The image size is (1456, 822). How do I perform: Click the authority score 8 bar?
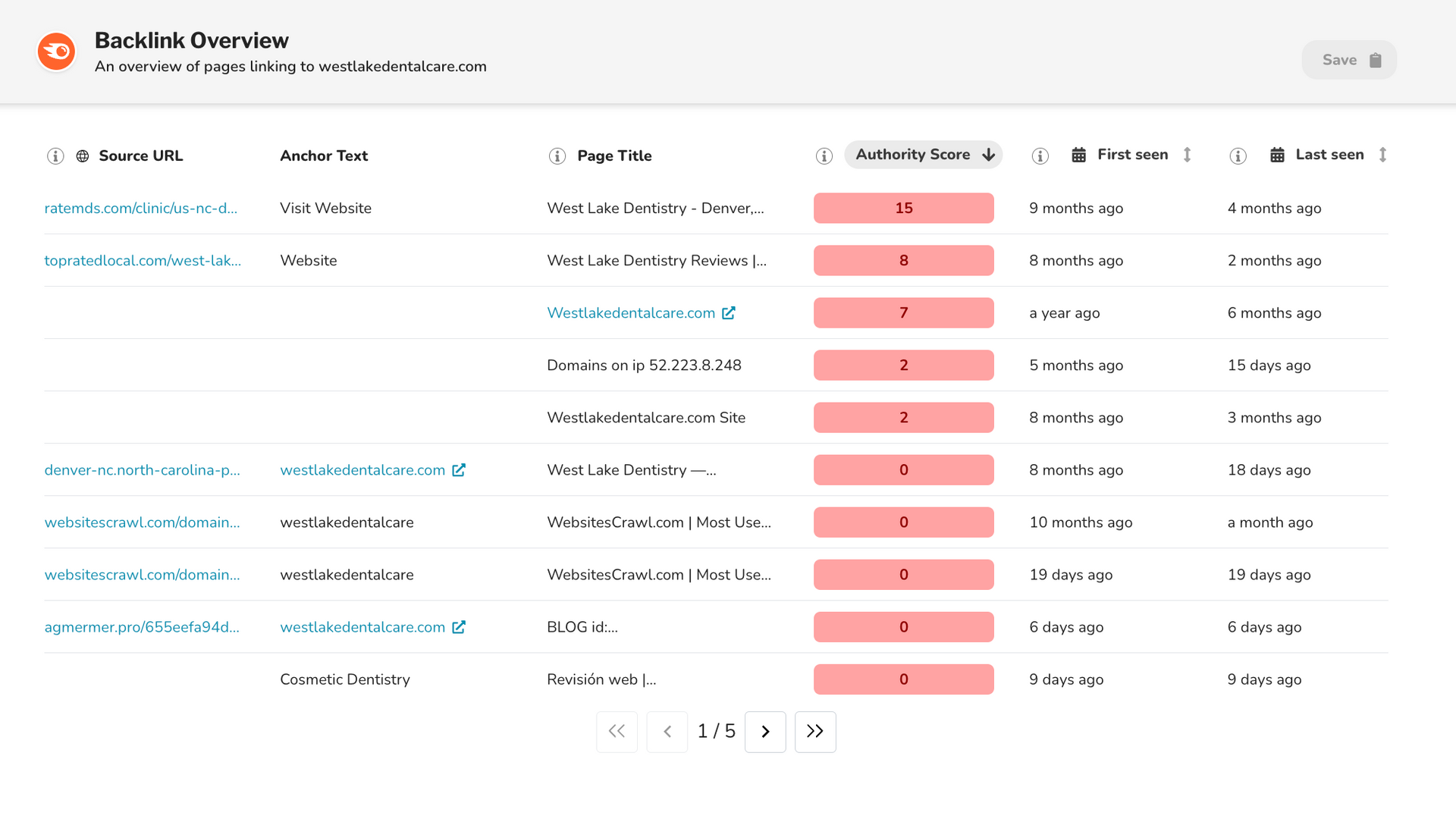903,260
